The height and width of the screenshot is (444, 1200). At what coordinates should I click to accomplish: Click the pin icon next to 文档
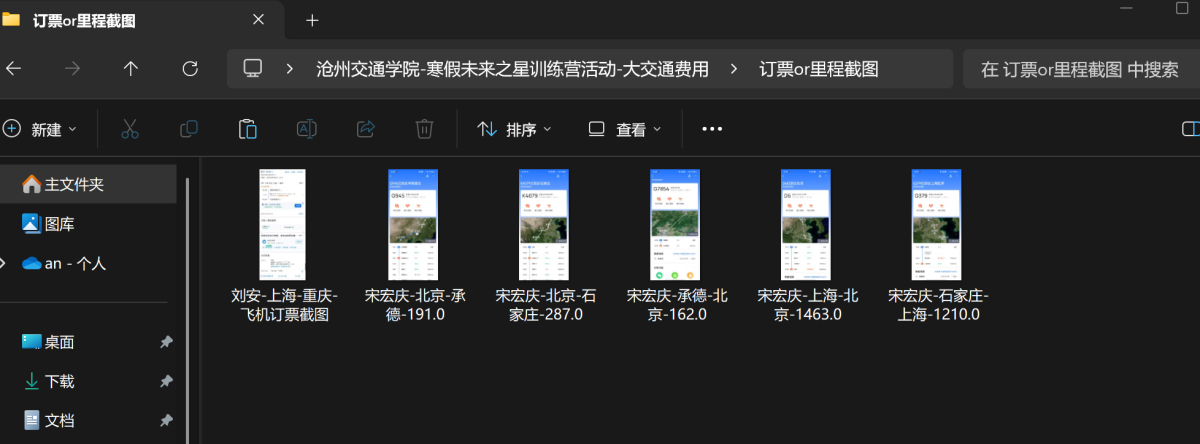[166, 420]
